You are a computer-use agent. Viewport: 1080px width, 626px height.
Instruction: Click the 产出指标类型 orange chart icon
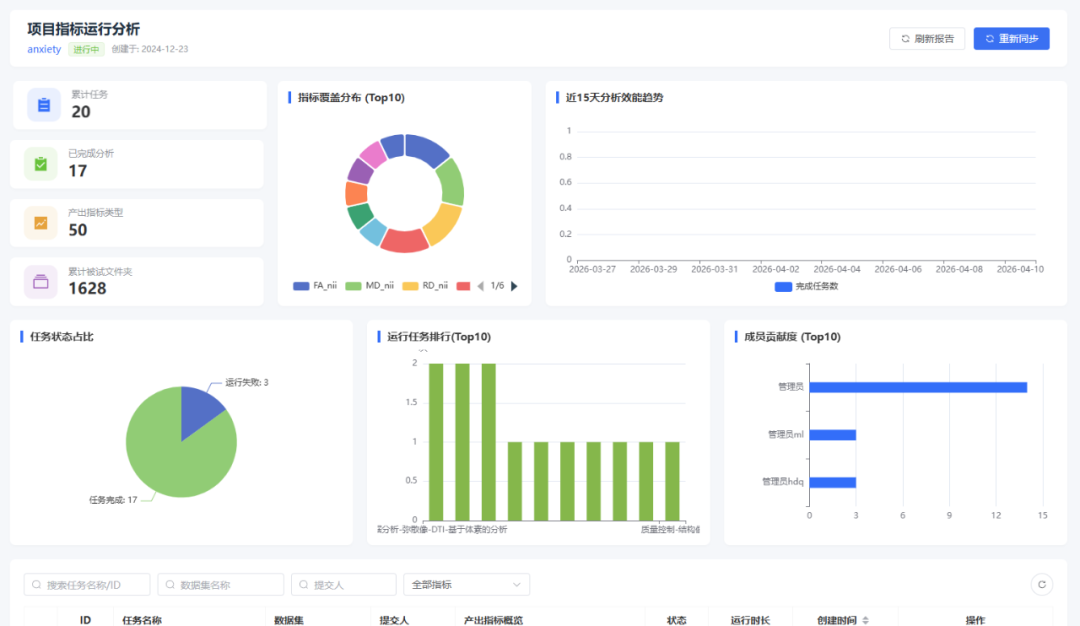41,223
